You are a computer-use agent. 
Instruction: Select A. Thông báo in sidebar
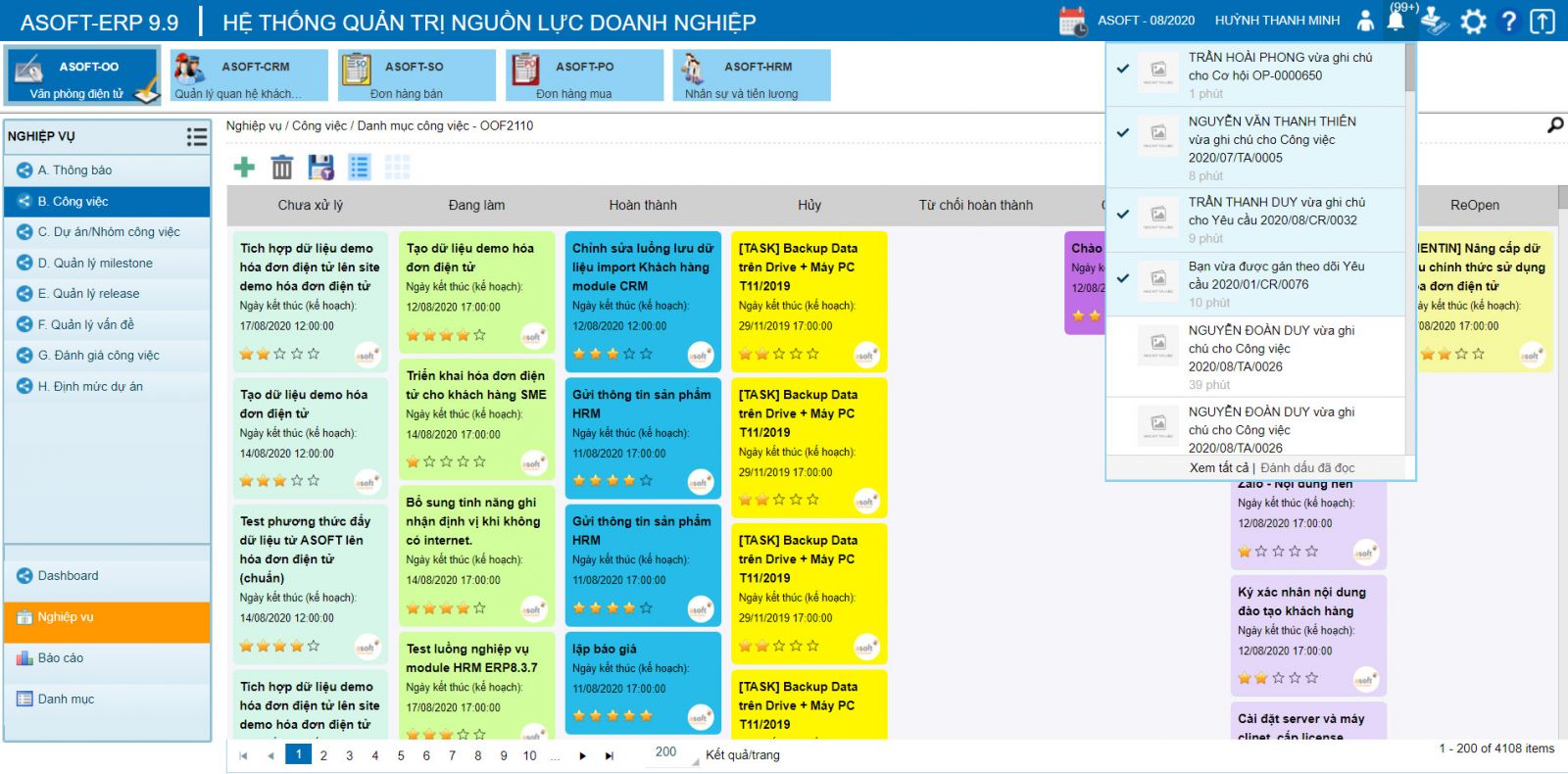108,170
